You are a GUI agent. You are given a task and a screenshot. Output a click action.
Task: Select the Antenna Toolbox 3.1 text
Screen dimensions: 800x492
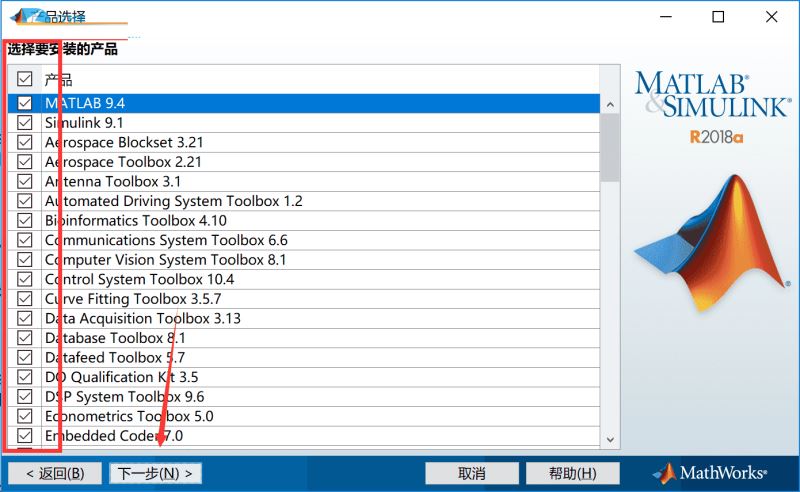tap(113, 181)
